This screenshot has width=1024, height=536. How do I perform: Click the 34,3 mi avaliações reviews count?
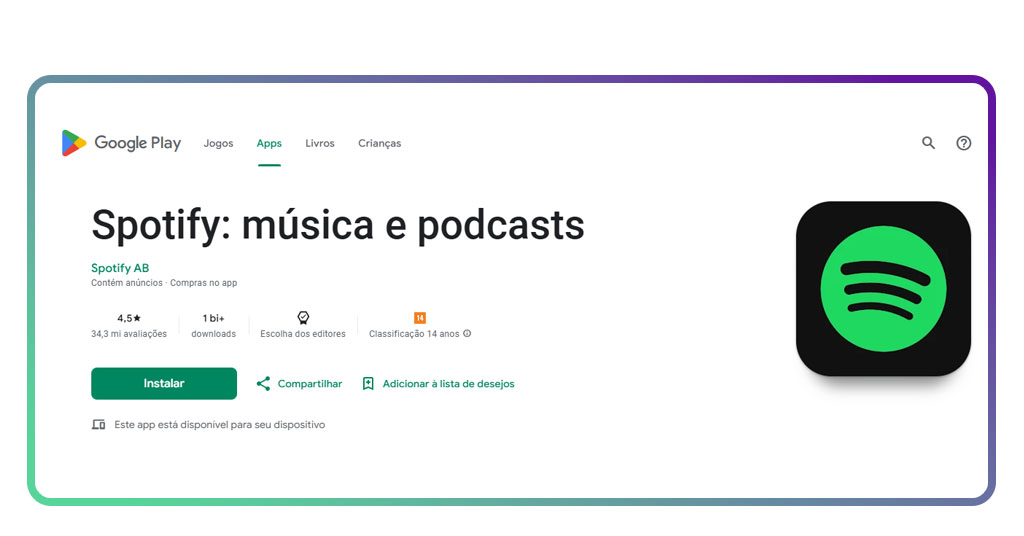pyautogui.click(x=129, y=334)
